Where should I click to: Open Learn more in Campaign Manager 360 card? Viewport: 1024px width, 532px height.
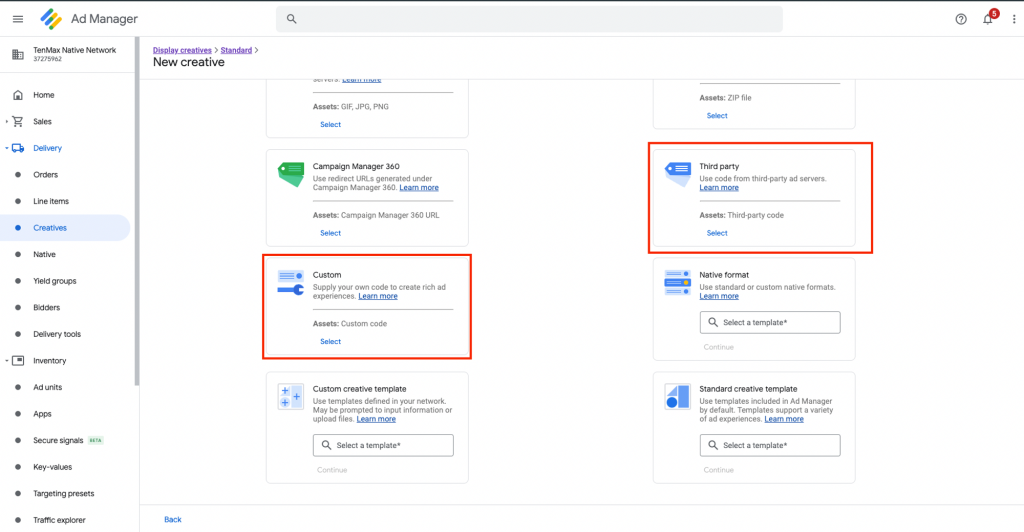[419, 187]
